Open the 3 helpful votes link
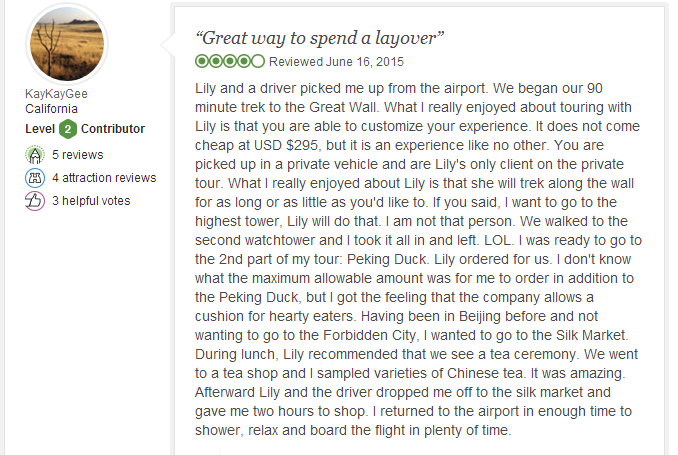The image size is (678, 455). pyautogui.click(x=91, y=201)
